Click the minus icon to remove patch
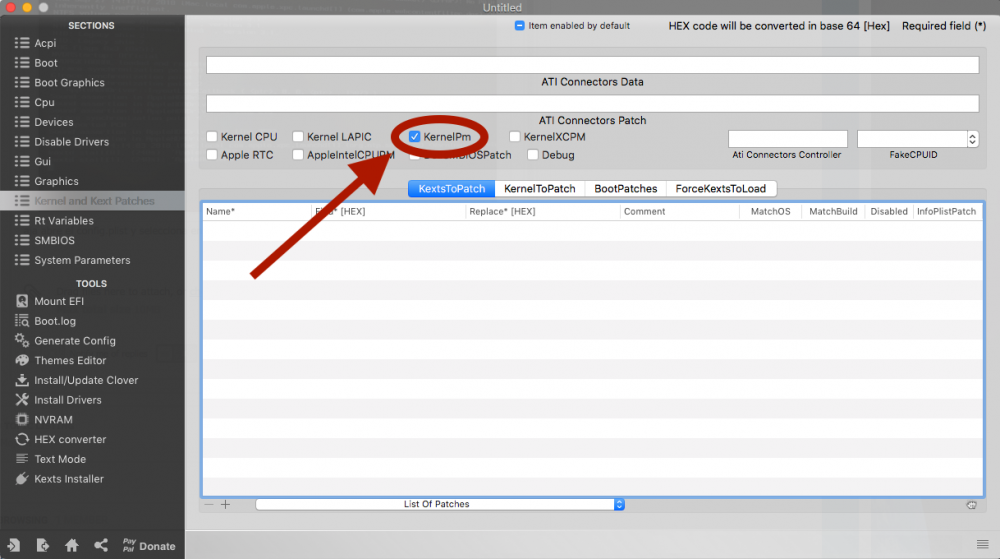 [209, 504]
